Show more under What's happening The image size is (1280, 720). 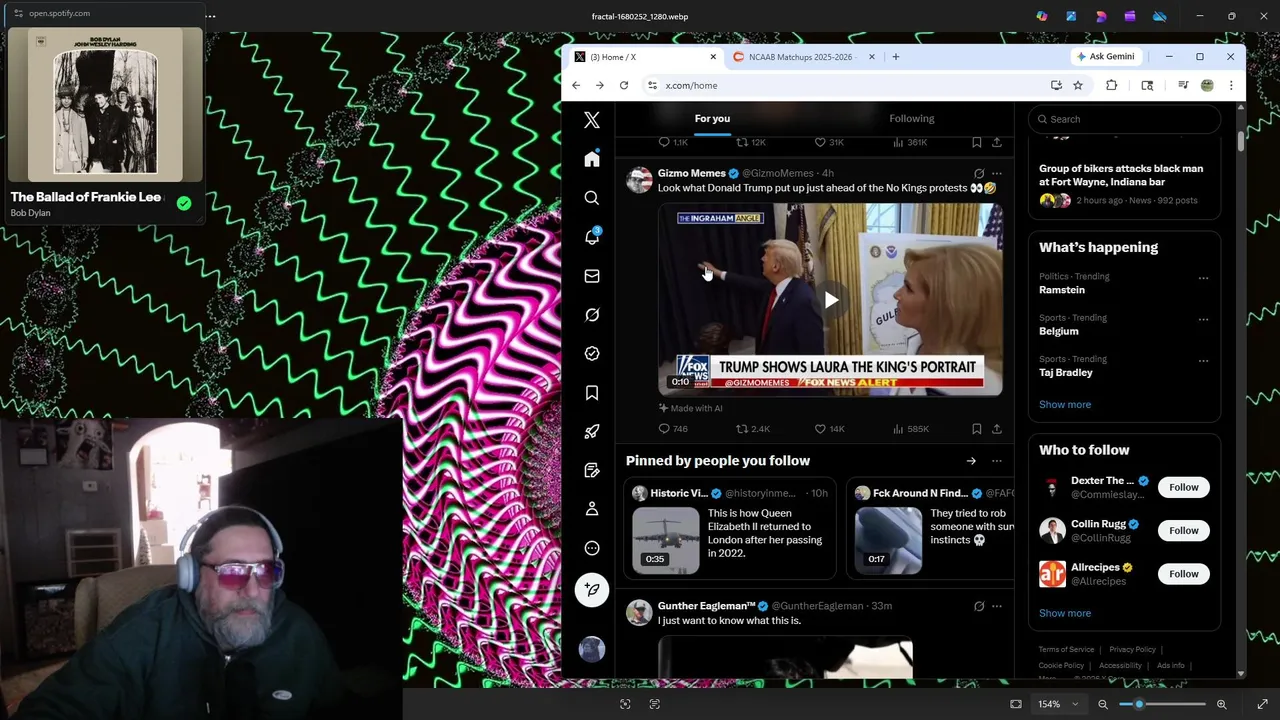click(1065, 405)
